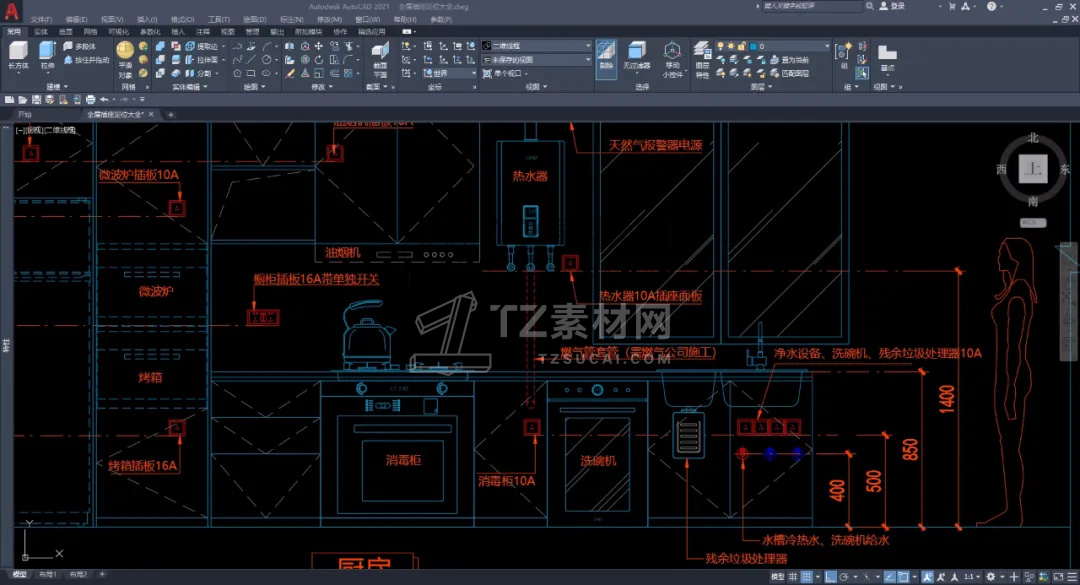Click the 提取边 extract edges tool
This screenshot has width=1080, height=585.
click(202, 46)
